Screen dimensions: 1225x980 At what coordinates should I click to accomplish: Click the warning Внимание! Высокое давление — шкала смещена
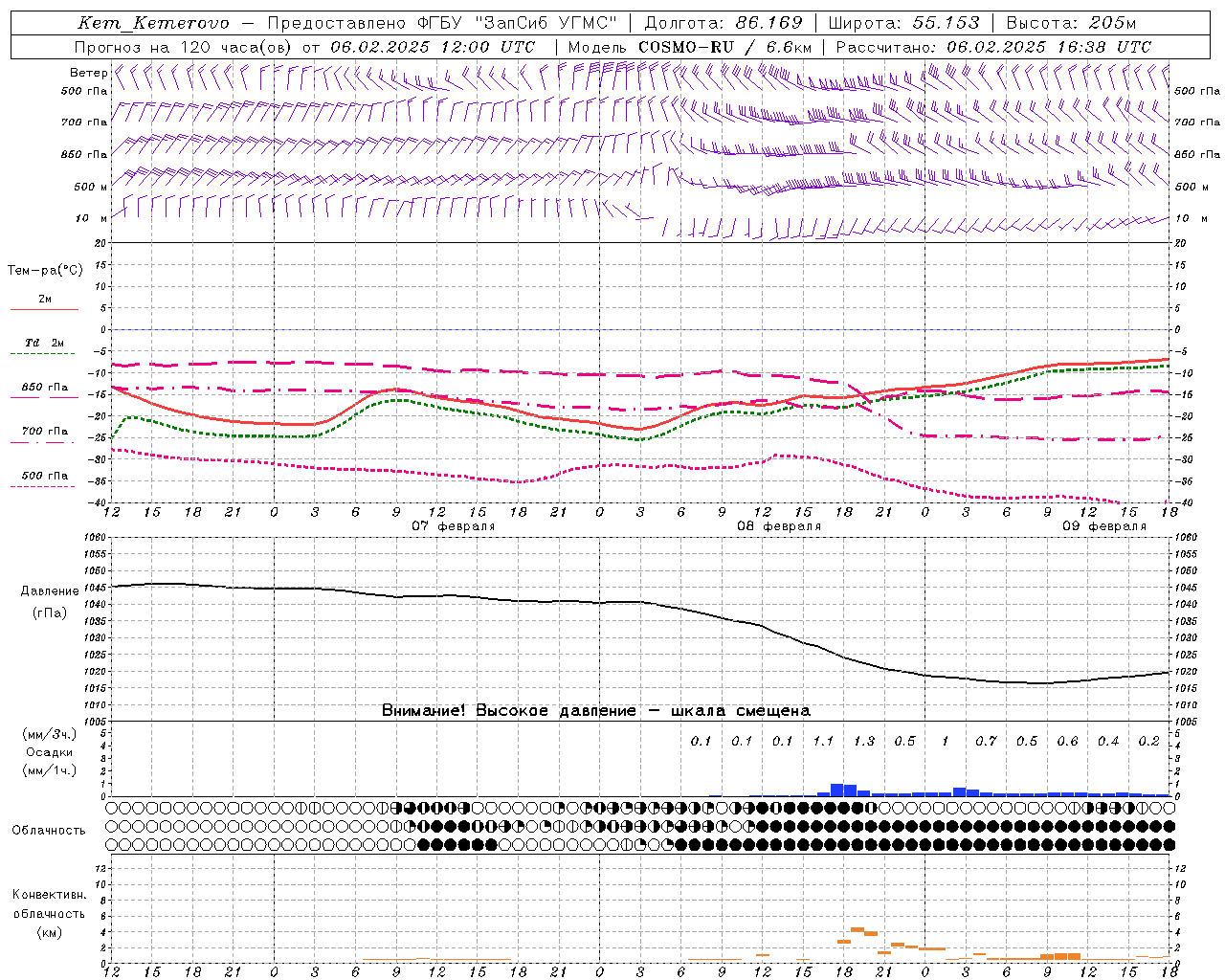pos(595,711)
